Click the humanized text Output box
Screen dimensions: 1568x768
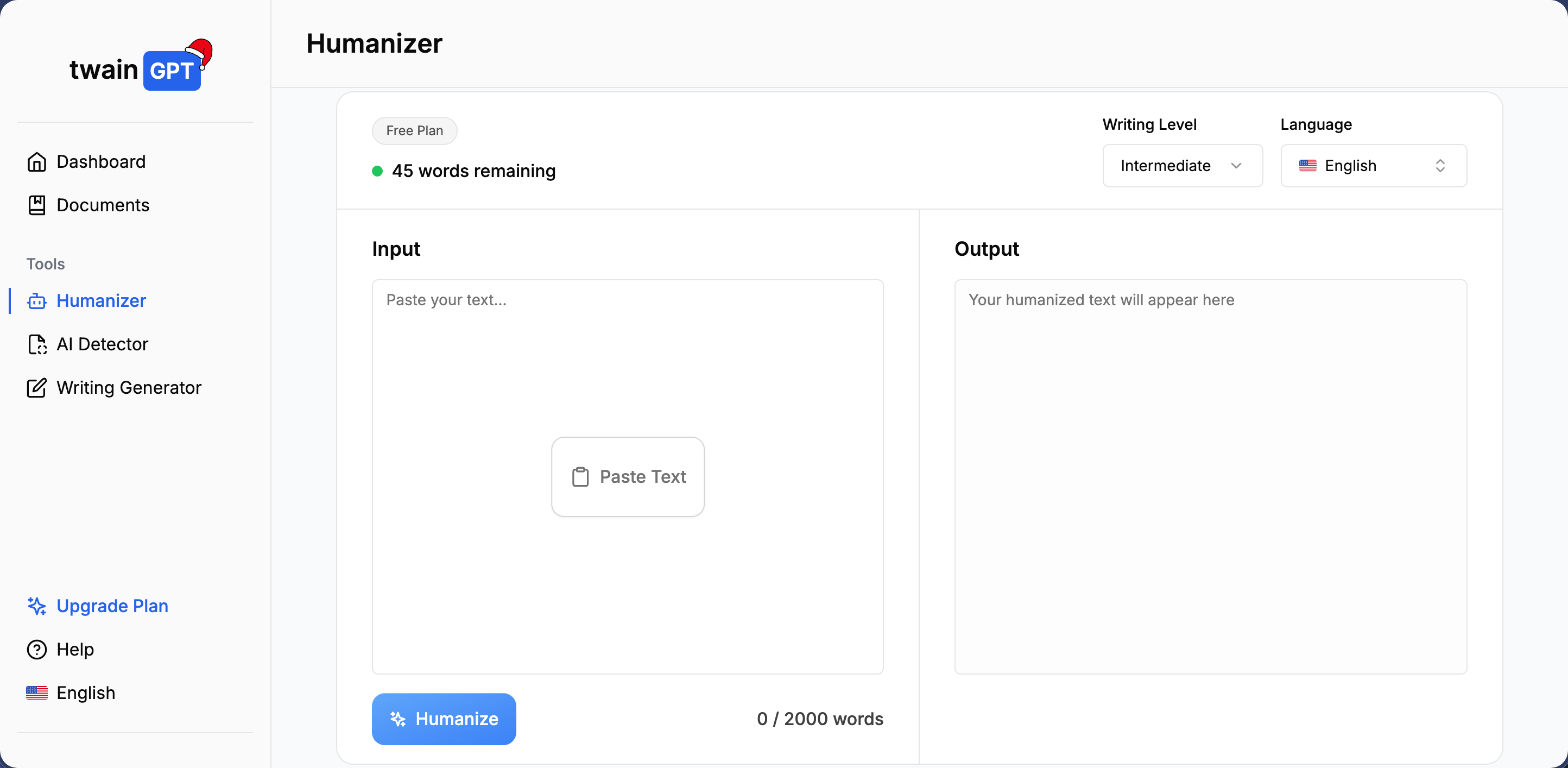(1210, 476)
